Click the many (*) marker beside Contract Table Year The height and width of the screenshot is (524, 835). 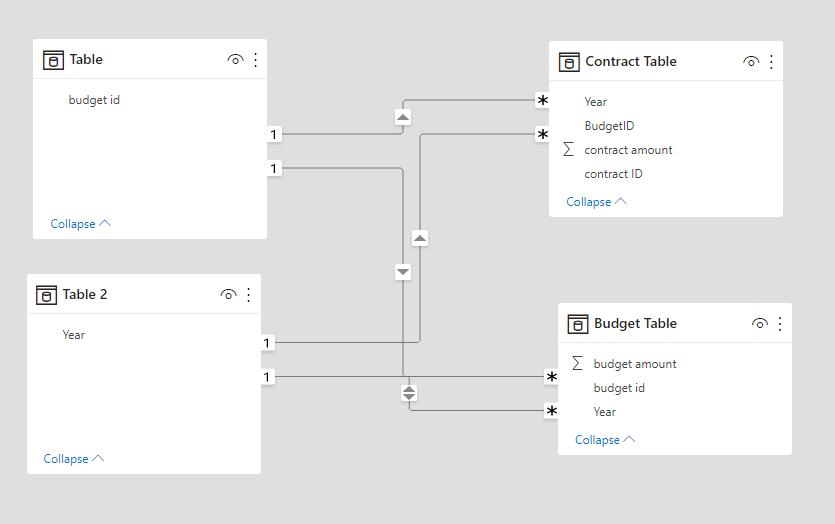pos(542,100)
